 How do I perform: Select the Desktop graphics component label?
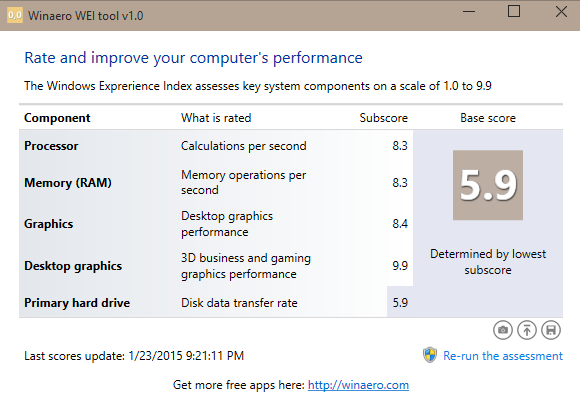click(73, 266)
